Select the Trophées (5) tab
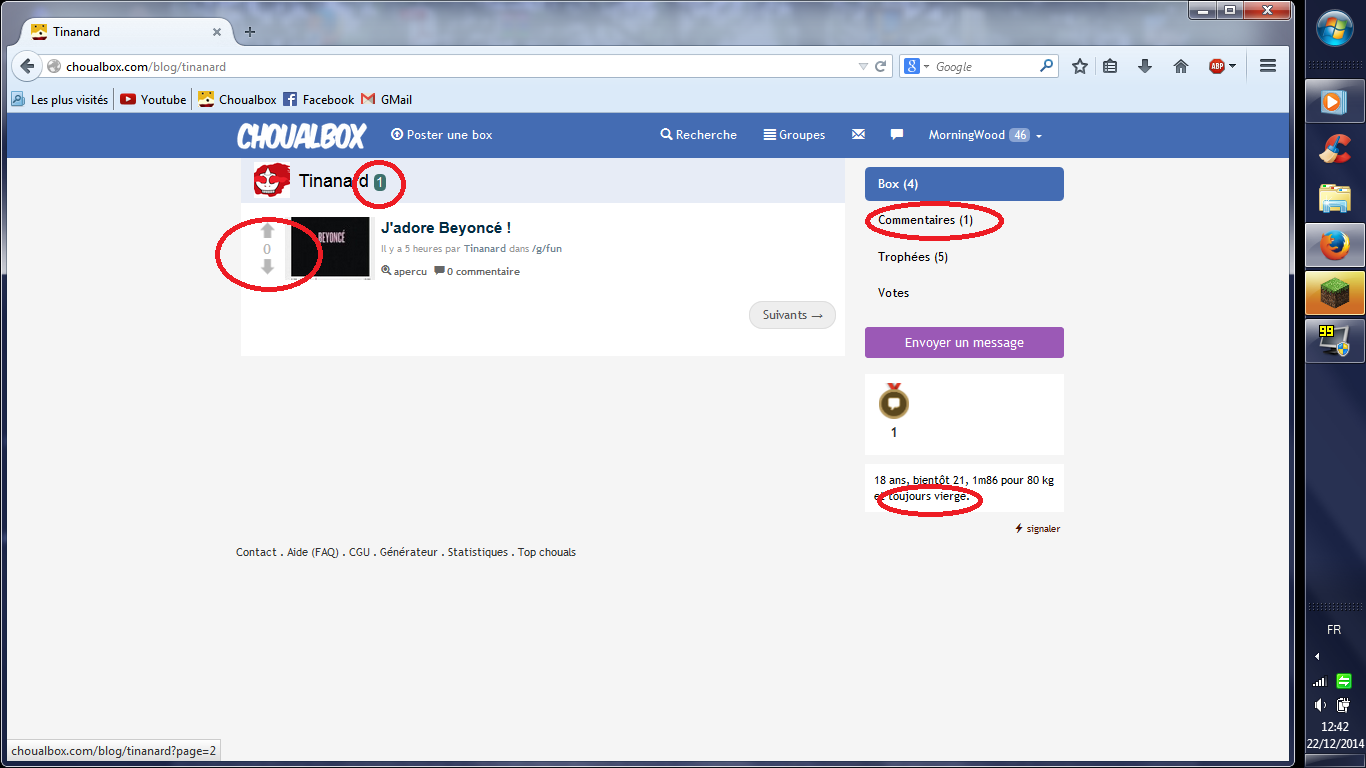The width and height of the screenshot is (1366, 768). pos(912,257)
